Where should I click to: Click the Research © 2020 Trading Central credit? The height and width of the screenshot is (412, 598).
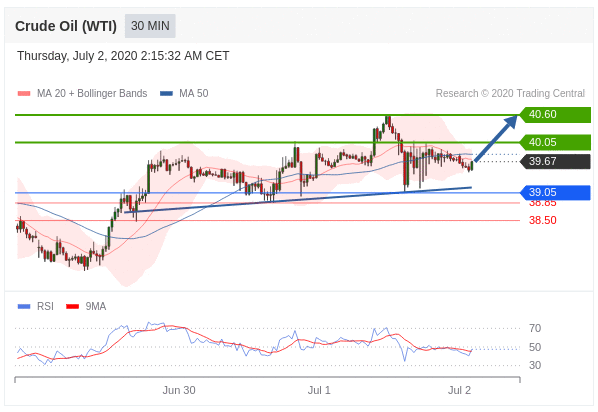(x=510, y=93)
